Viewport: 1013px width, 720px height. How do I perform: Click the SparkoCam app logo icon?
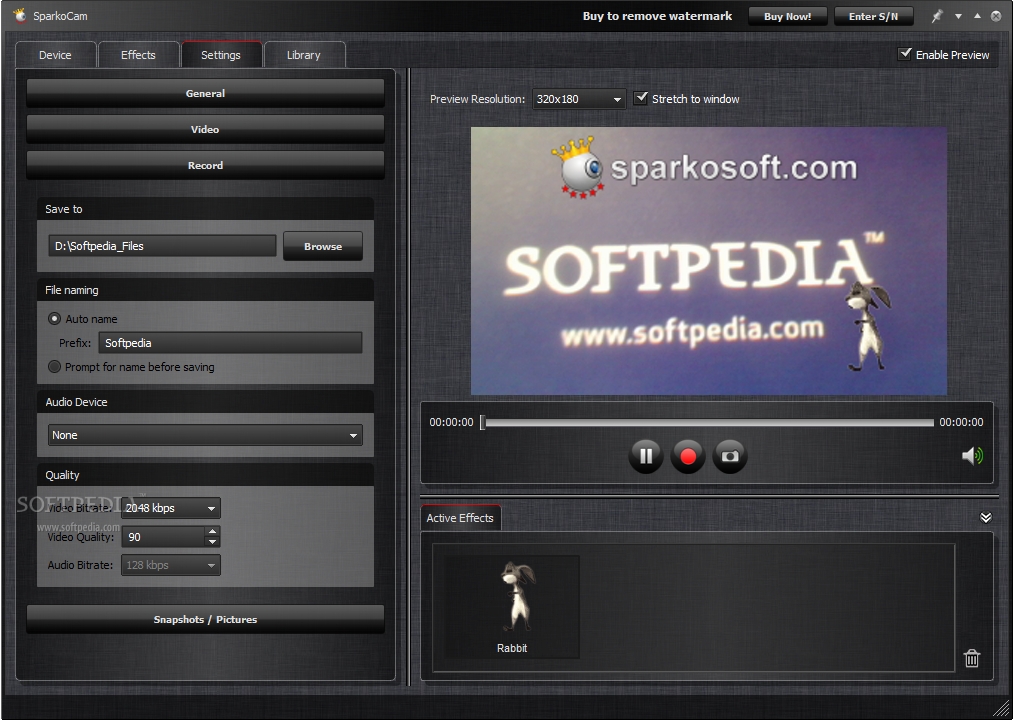tap(20, 16)
